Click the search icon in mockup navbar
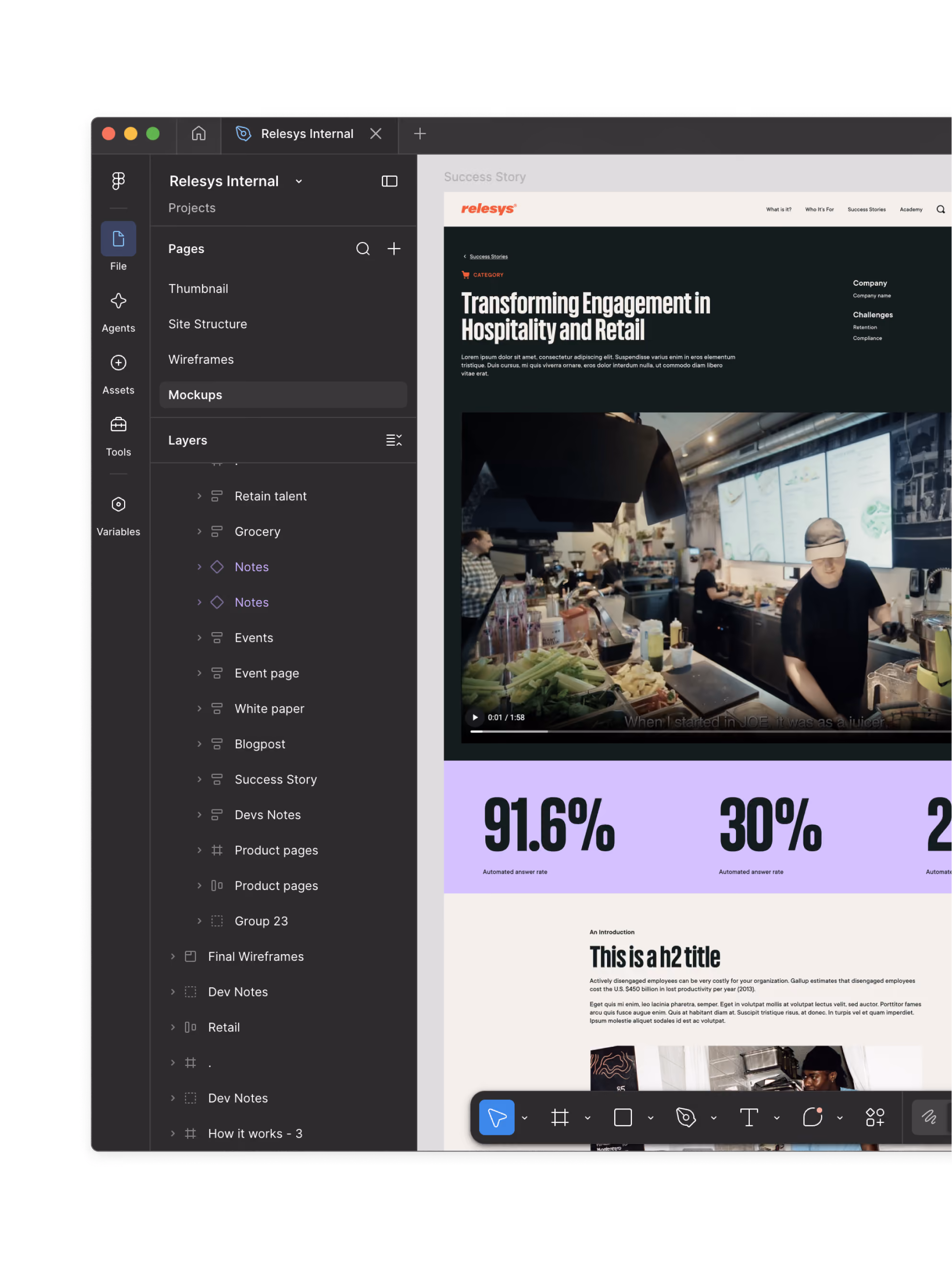The width and height of the screenshot is (952, 1269). [x=941, y=209]
